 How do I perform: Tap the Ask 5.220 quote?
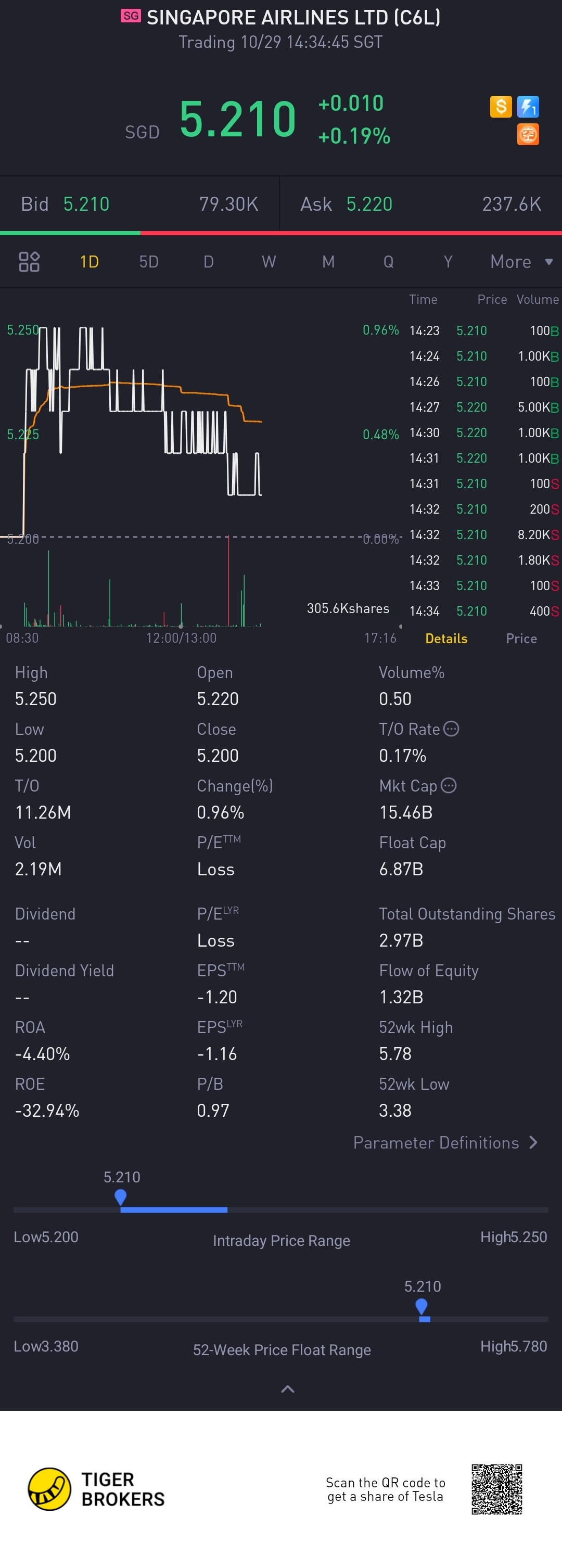421,204
